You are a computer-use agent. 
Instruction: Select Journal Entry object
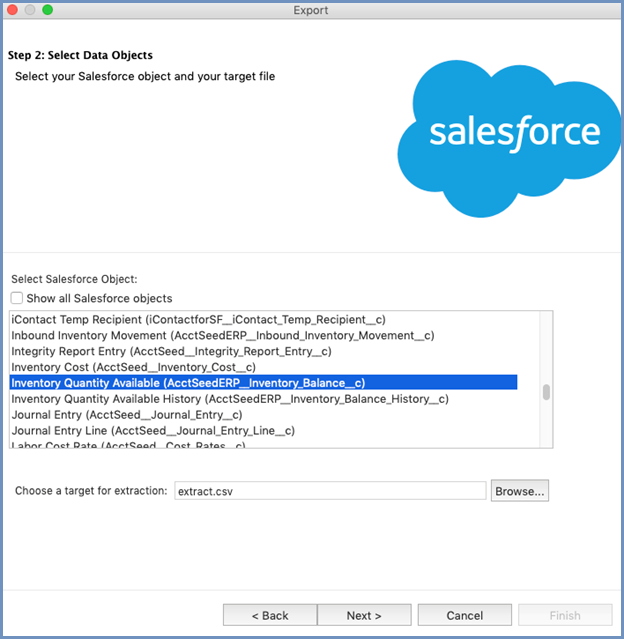click(x=264, y=414)
